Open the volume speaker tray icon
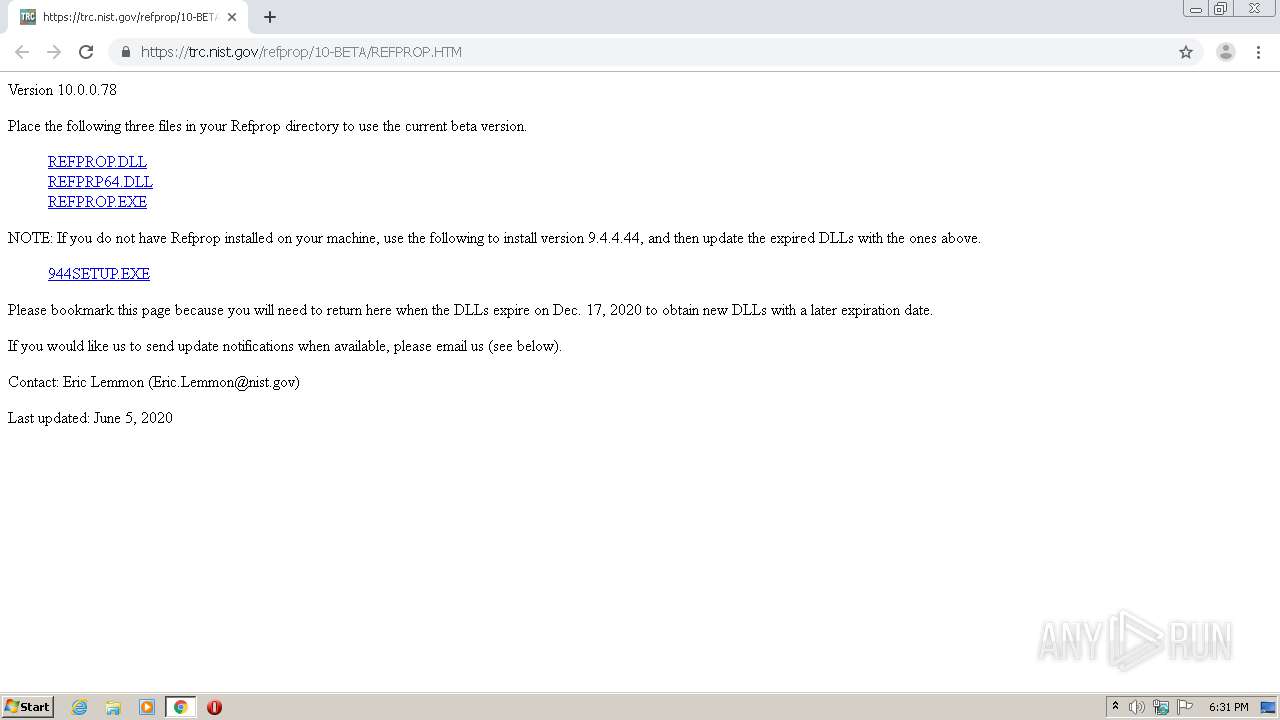Viewport: 1280px width, 720px height. coord(1137,707)
